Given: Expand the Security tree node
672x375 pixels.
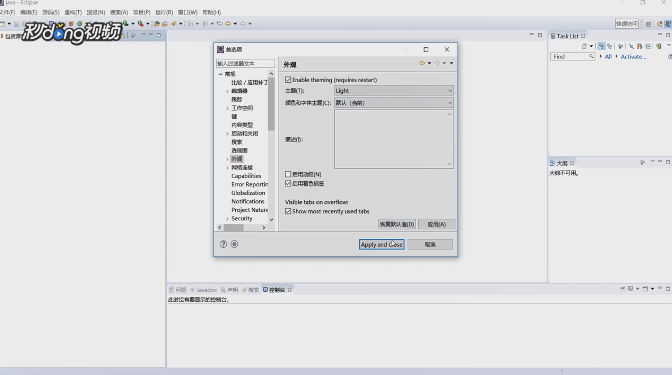Looking at the screenshot, I should click(x=228, y=219).
